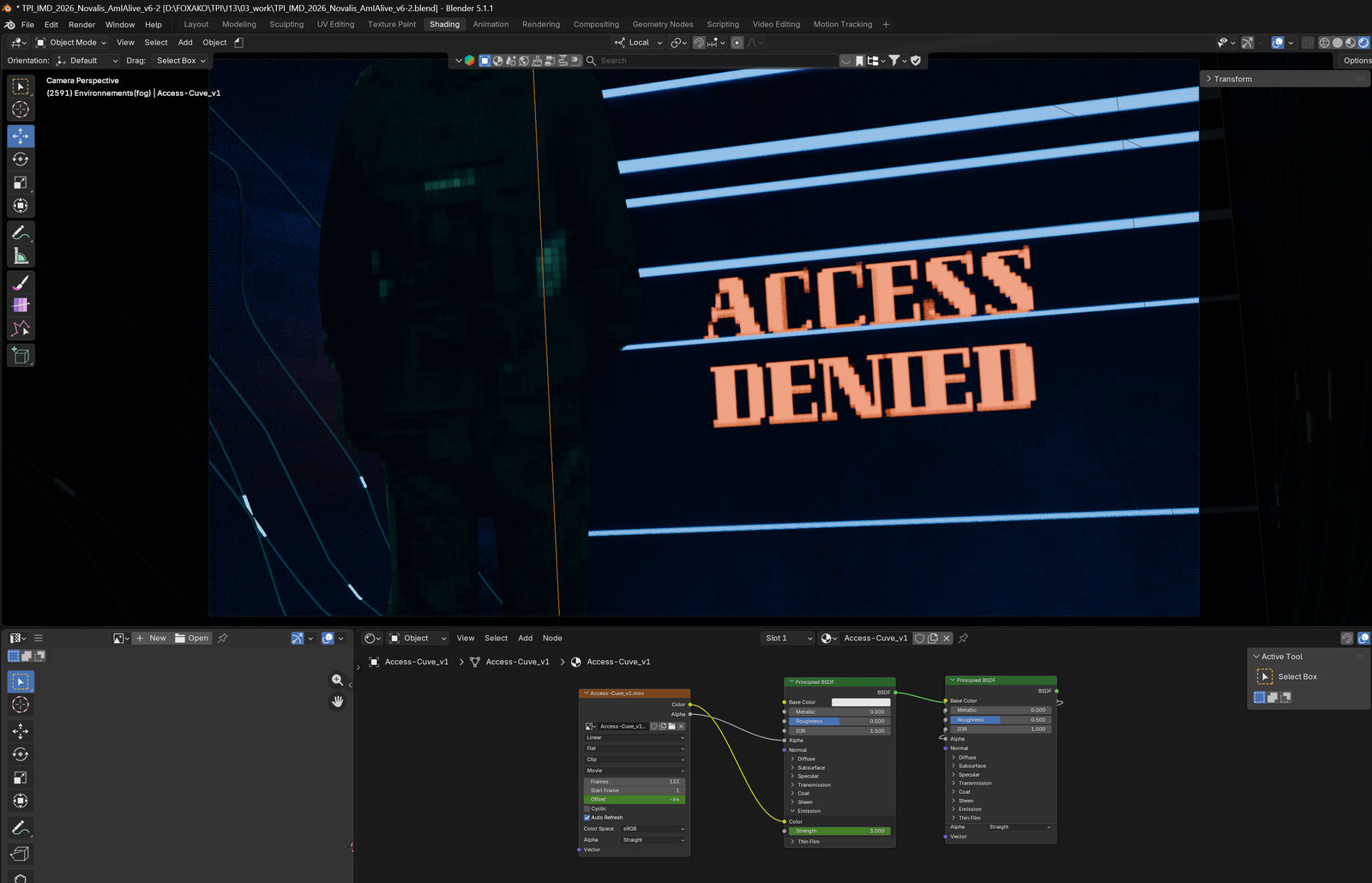Click New image button in image editor
This screenshot has height=883, width=1372.
pos(151,638)
